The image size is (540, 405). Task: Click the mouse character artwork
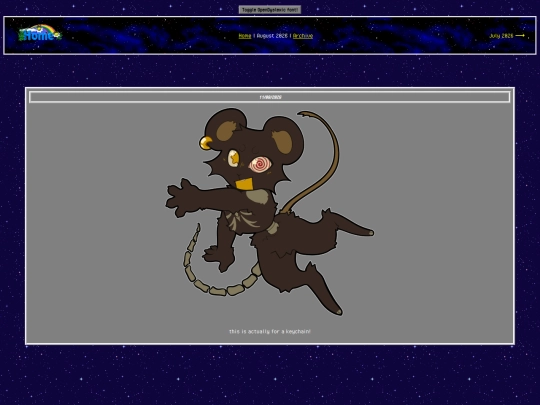tap(270, 212)
